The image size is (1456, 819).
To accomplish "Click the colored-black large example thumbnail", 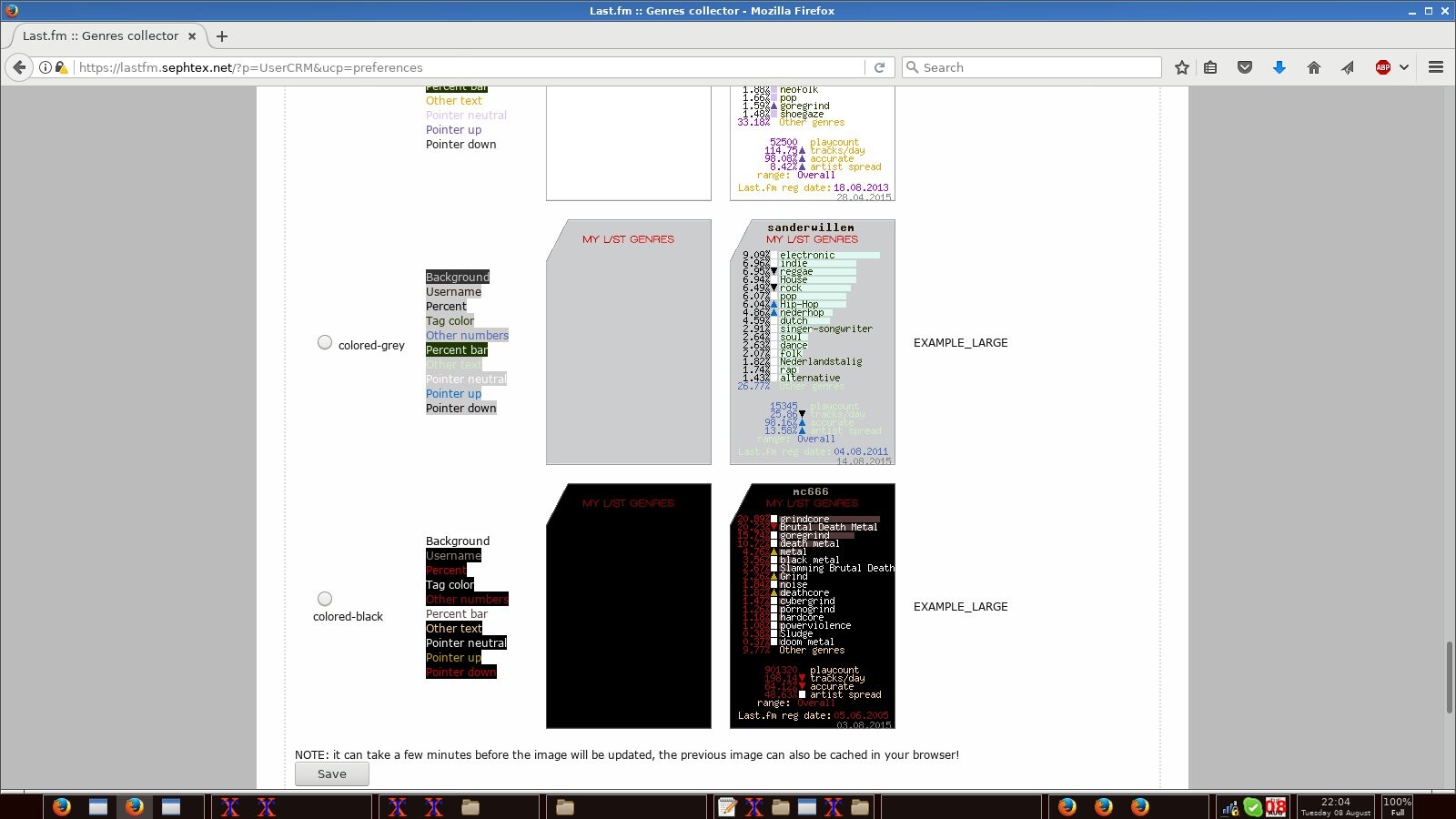I will point(812,606).
